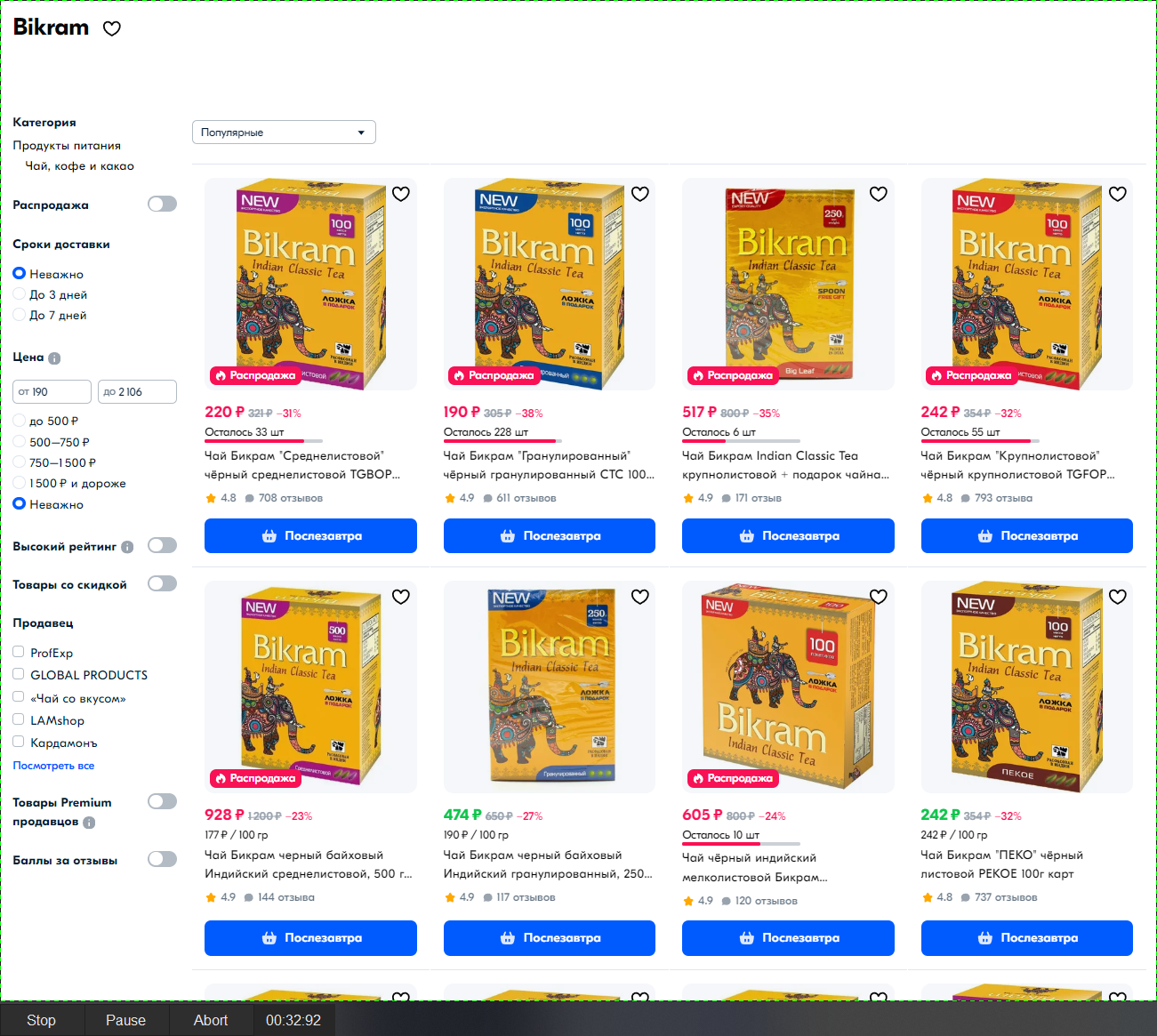
Task: Open subcategory Чай, кофе и какао
Action: point(80,166)
